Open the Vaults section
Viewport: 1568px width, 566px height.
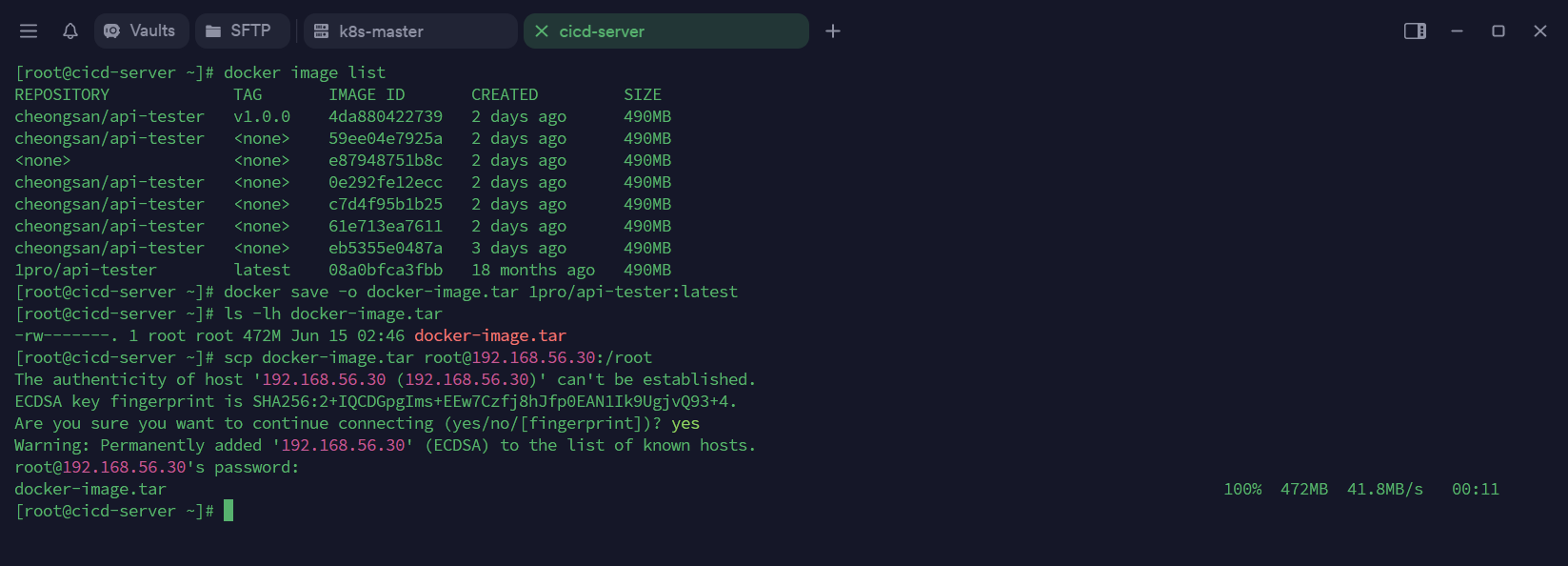point(141,31)
